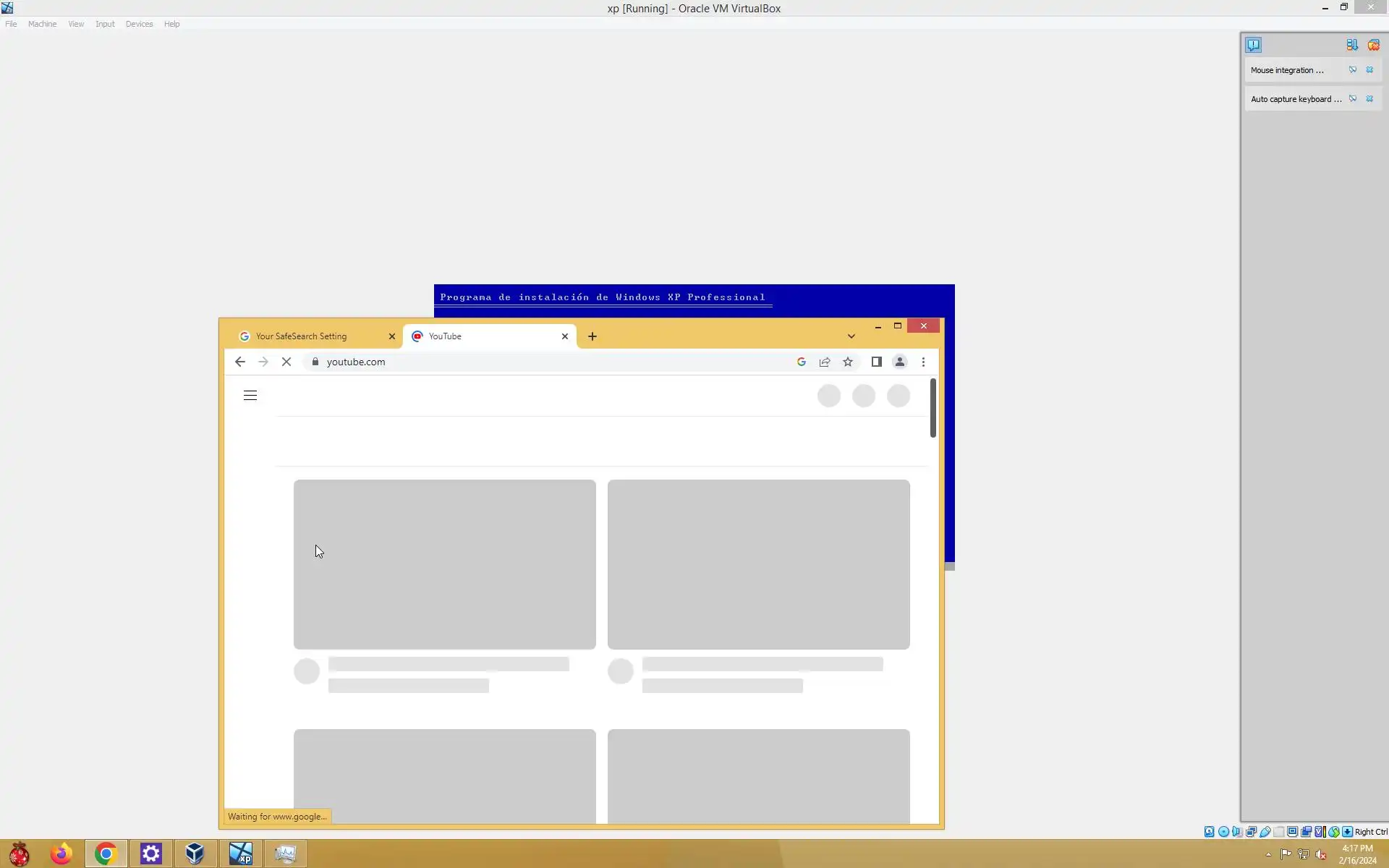Click the hard disk activity status icon
The width and height of the screenshot is (1389, 868).
[x=1209, y=832]
